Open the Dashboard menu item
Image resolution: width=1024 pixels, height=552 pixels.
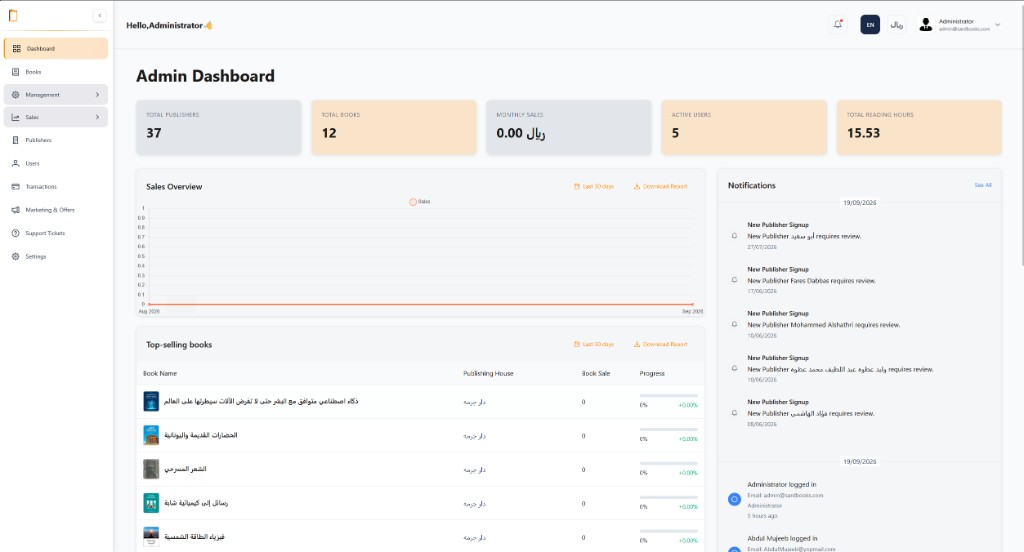[x=56, y=48]
